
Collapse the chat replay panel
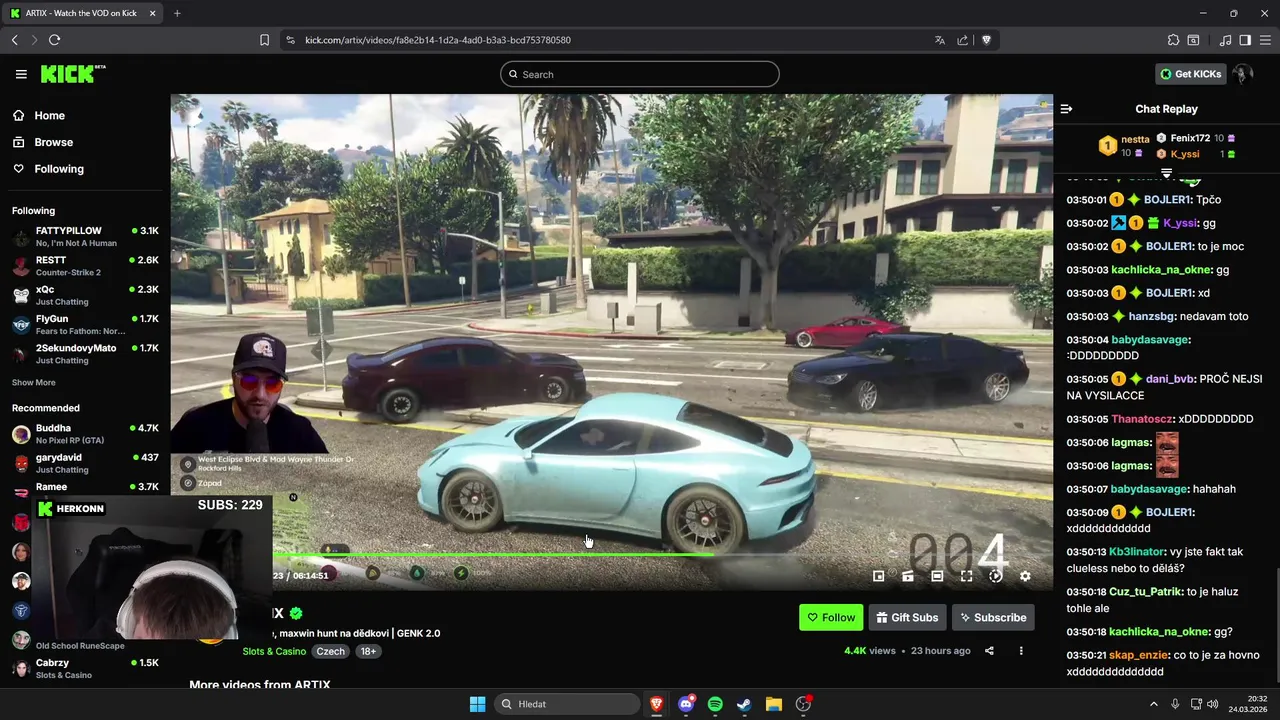pos(1066,109)
